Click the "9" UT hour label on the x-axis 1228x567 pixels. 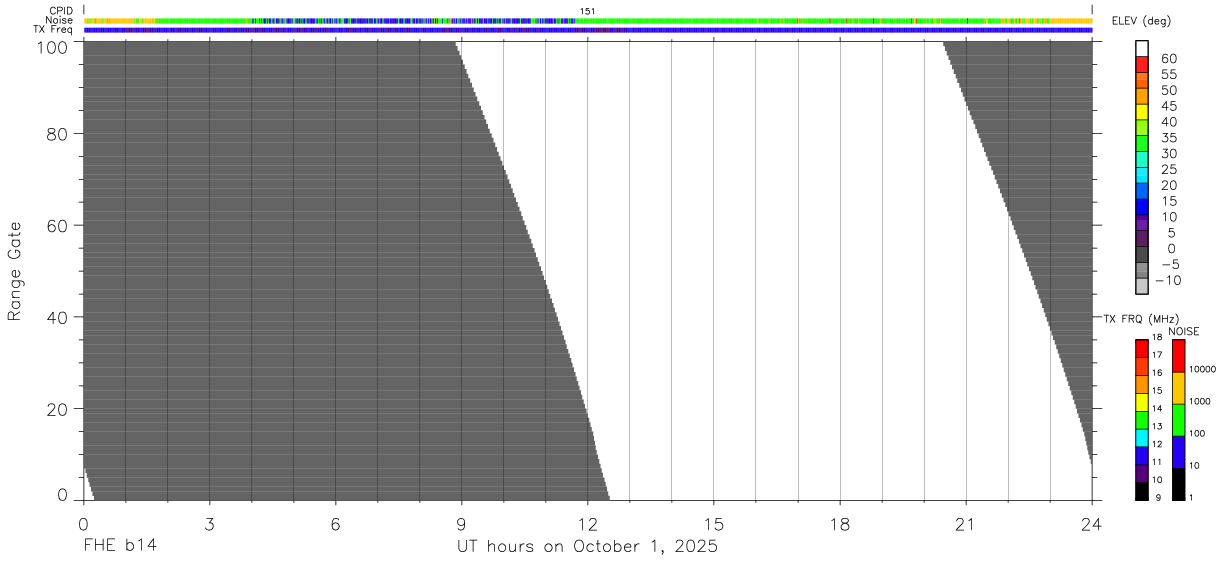tap(461, 524)
